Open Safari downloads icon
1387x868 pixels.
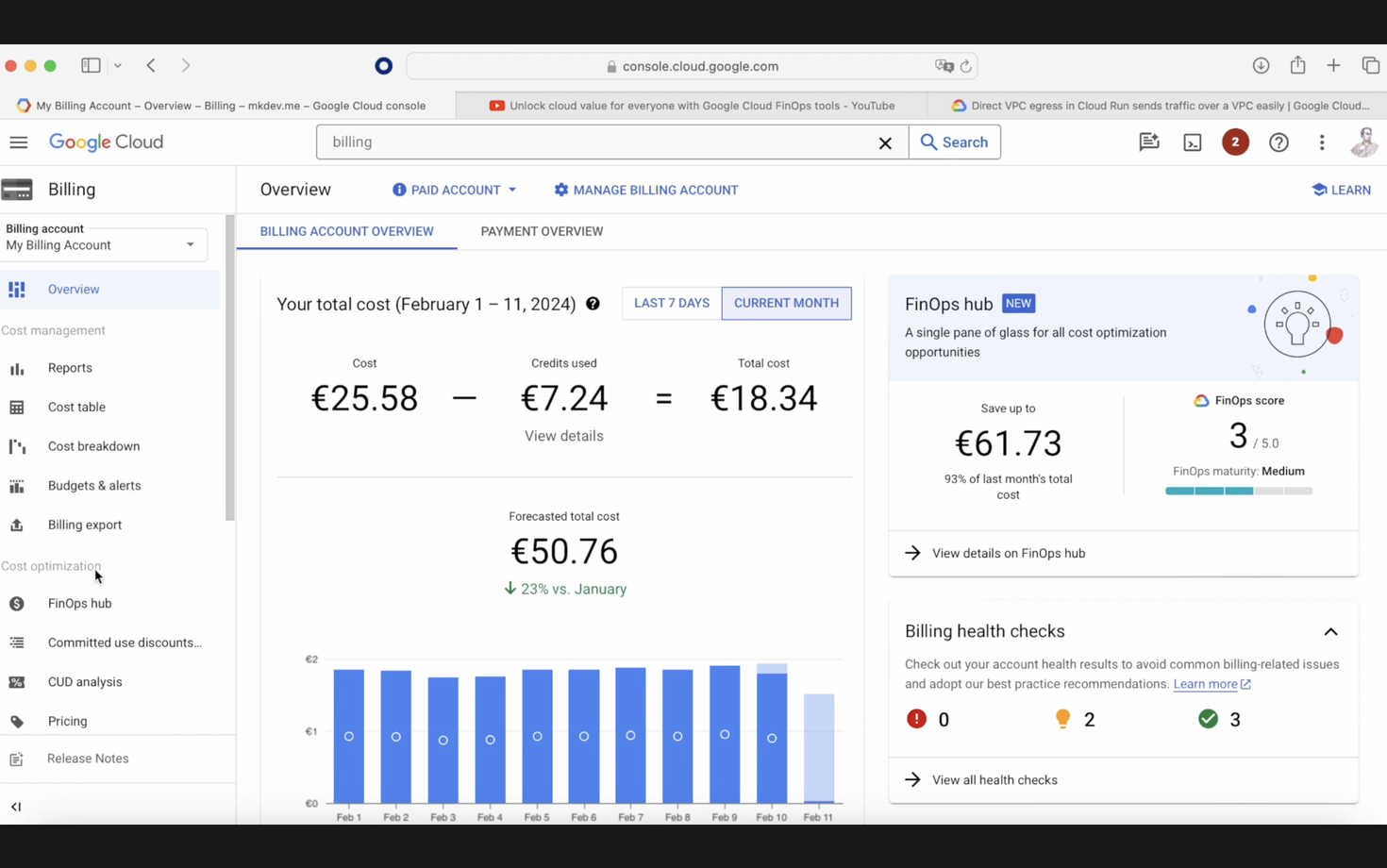point(1261,65)
